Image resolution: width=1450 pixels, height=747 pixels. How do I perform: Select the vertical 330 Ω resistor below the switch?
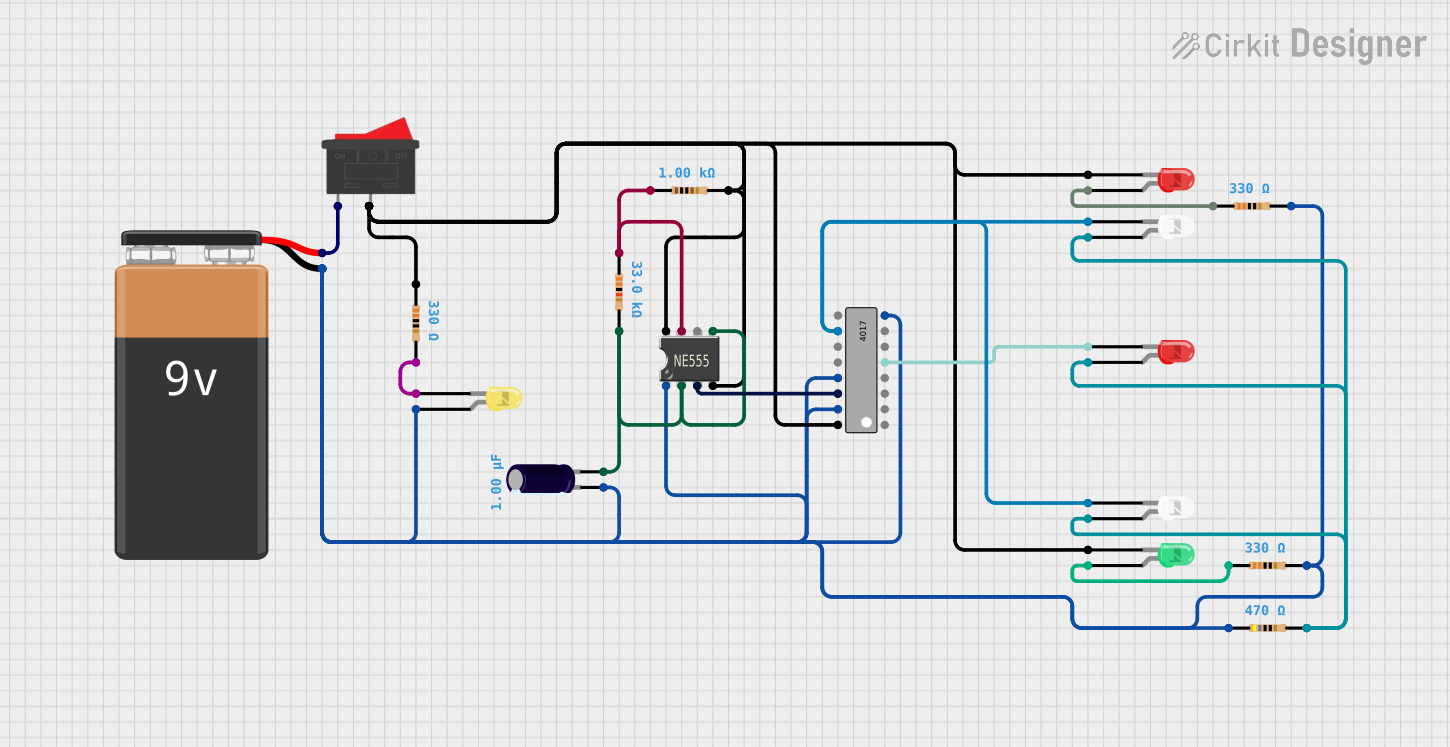pyautogui.click(x=416, y=322)
